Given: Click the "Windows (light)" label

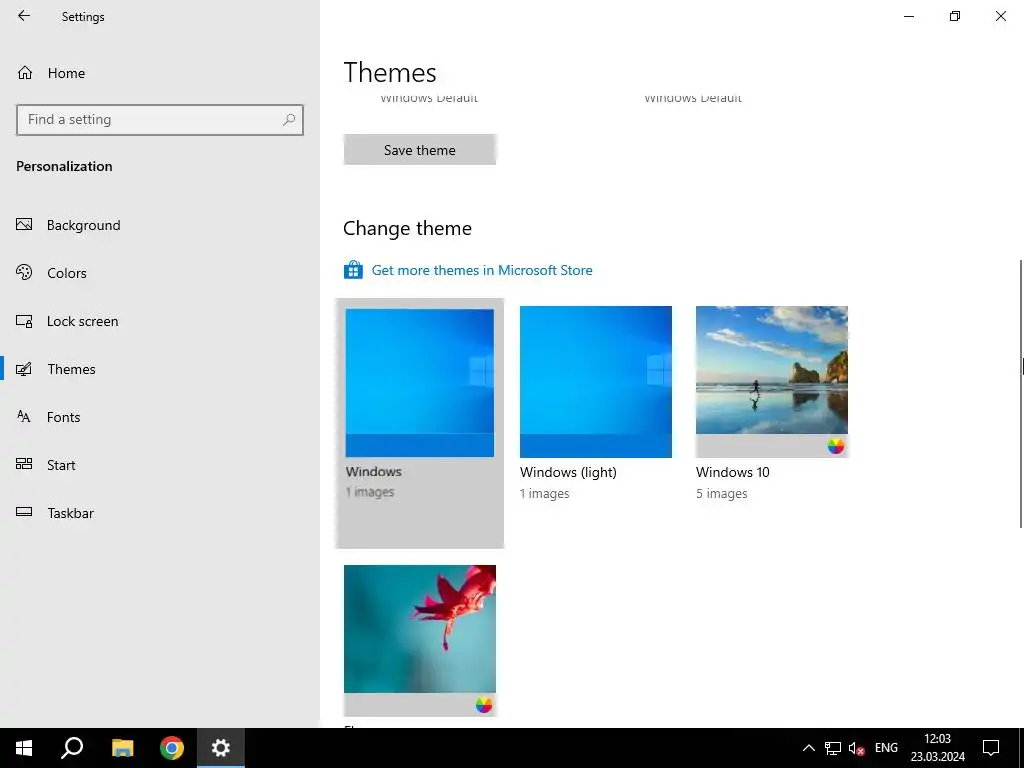Looking at the screenshot, I should 568,472.
